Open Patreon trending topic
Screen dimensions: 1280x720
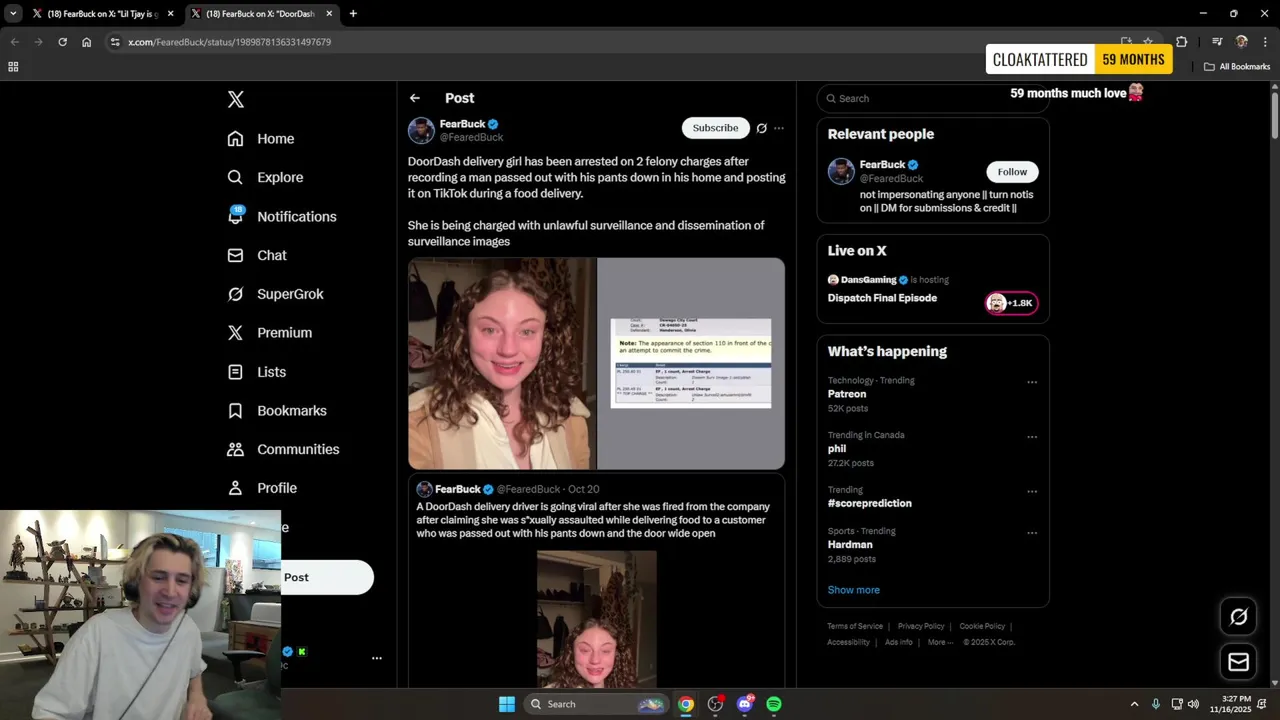click(847, 394)
